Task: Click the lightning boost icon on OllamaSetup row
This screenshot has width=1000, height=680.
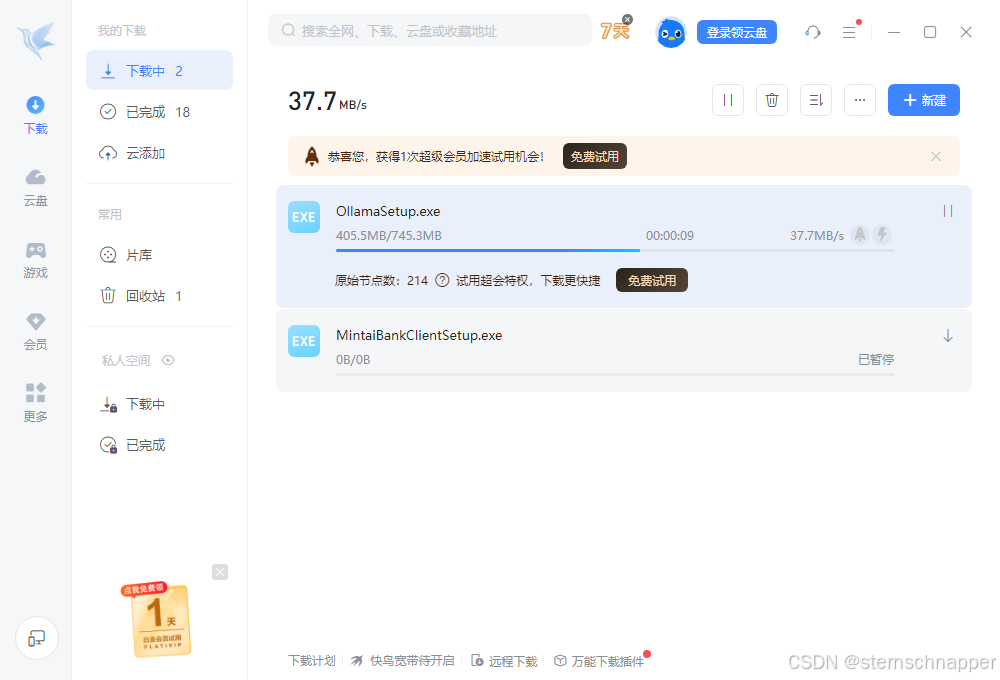Action: 882,235
